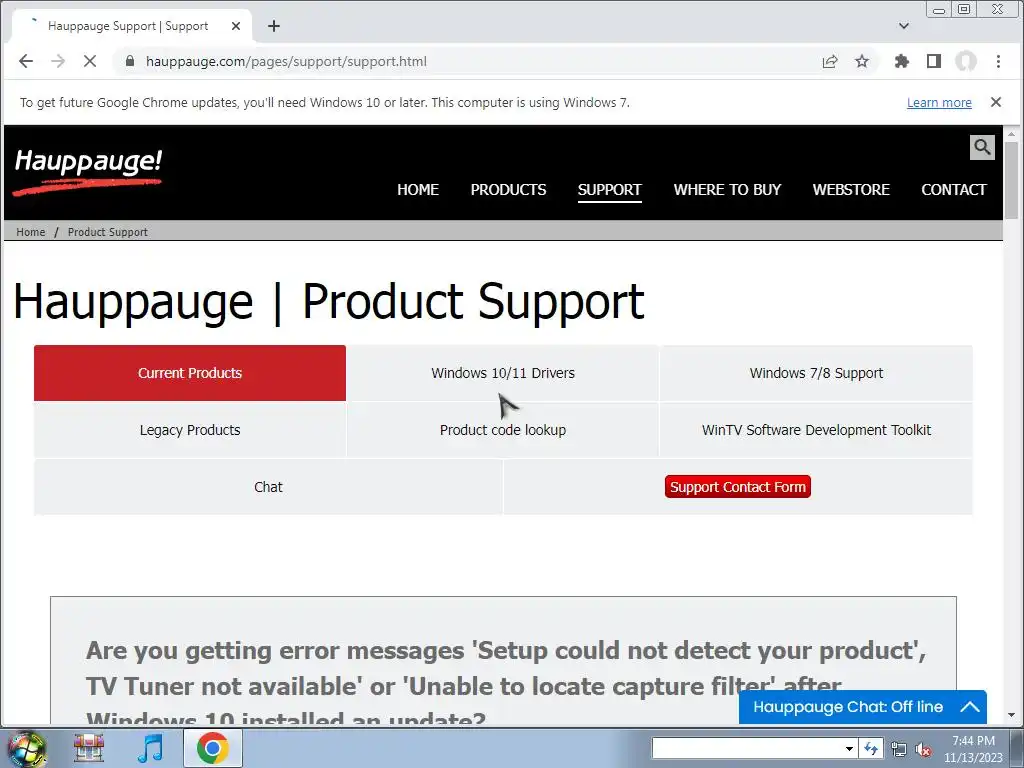Click Product Support breadcrumb
Viewport: 1024px width, 768px height.
tap(108, 232)
